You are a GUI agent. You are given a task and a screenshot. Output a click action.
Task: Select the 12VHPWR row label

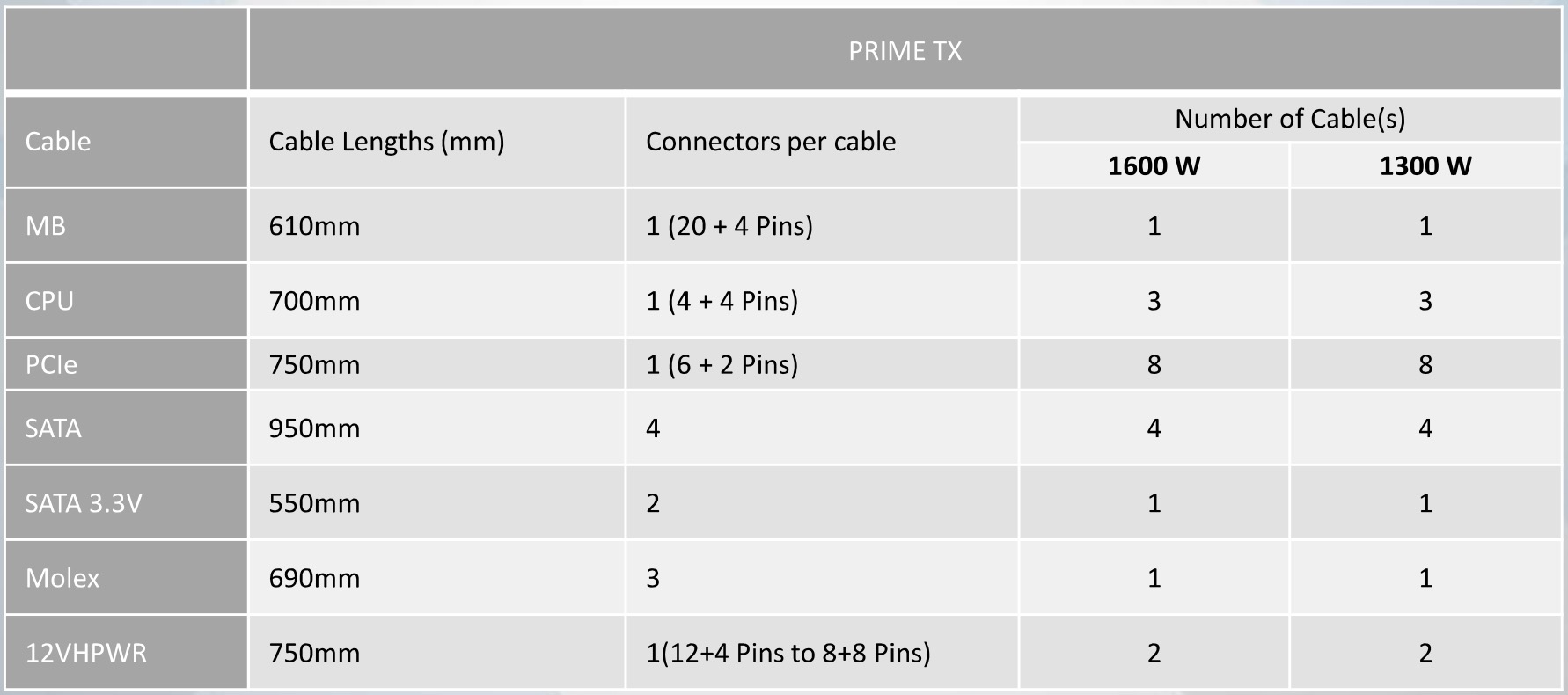86,653
